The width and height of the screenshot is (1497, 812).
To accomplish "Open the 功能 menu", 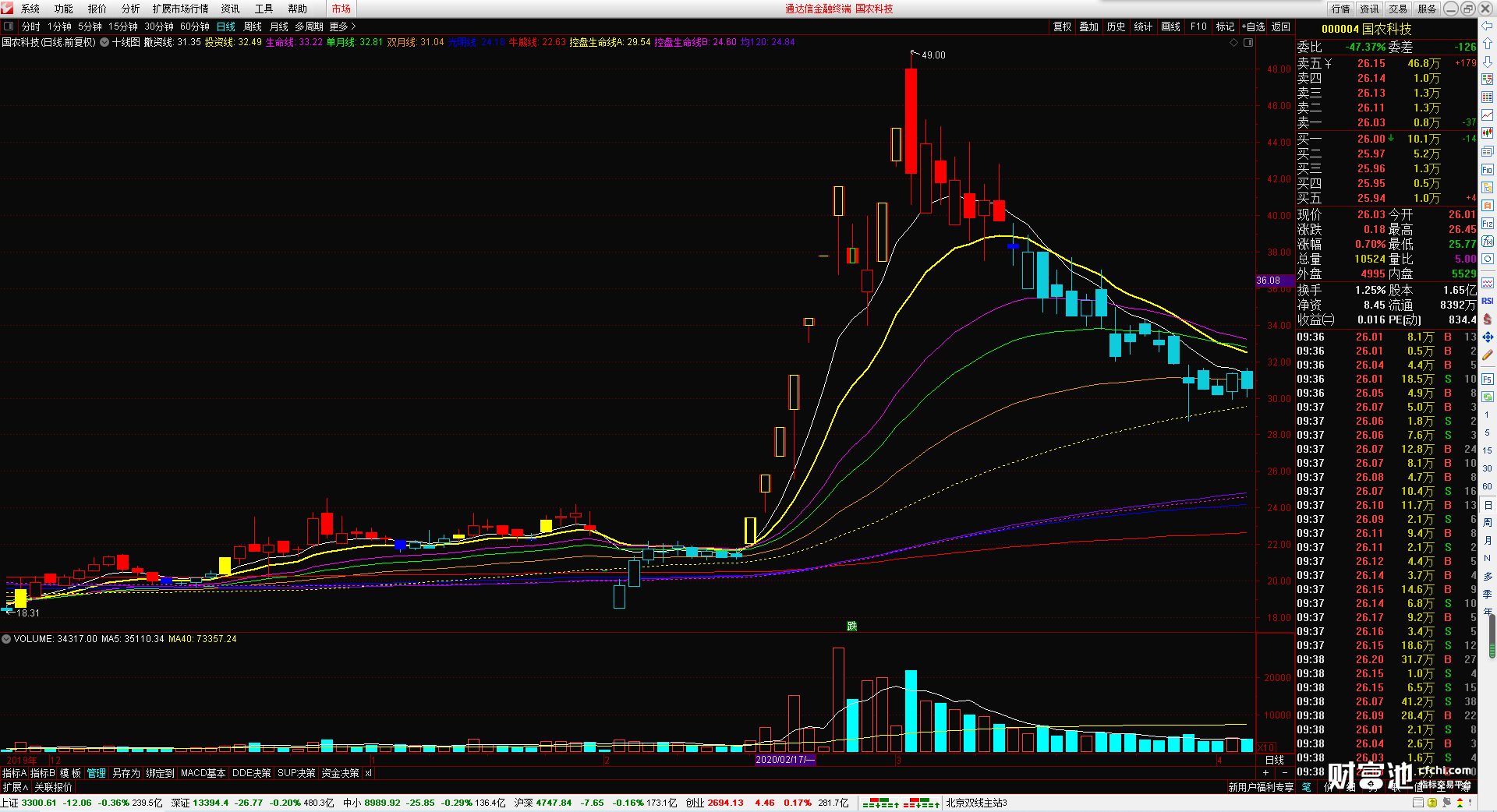I will point(64,9).
